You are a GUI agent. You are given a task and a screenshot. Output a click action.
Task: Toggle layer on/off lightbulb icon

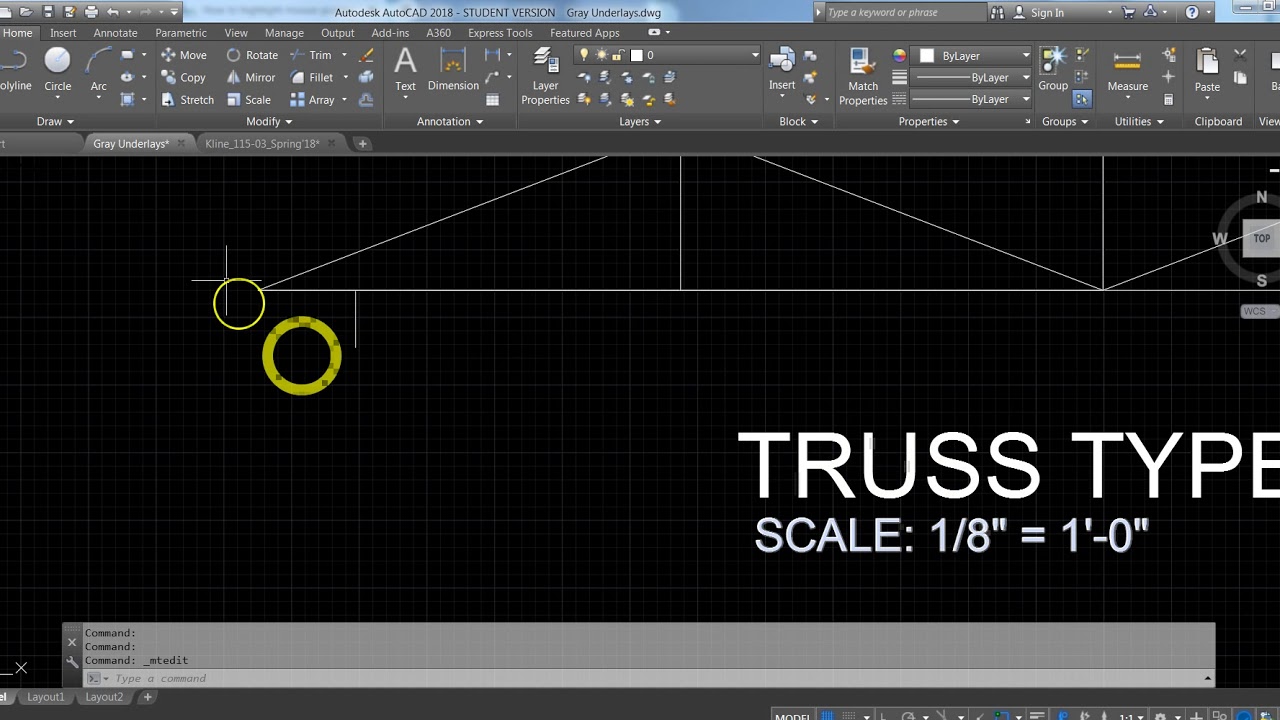pyautogui.click(x=584, y=55)
